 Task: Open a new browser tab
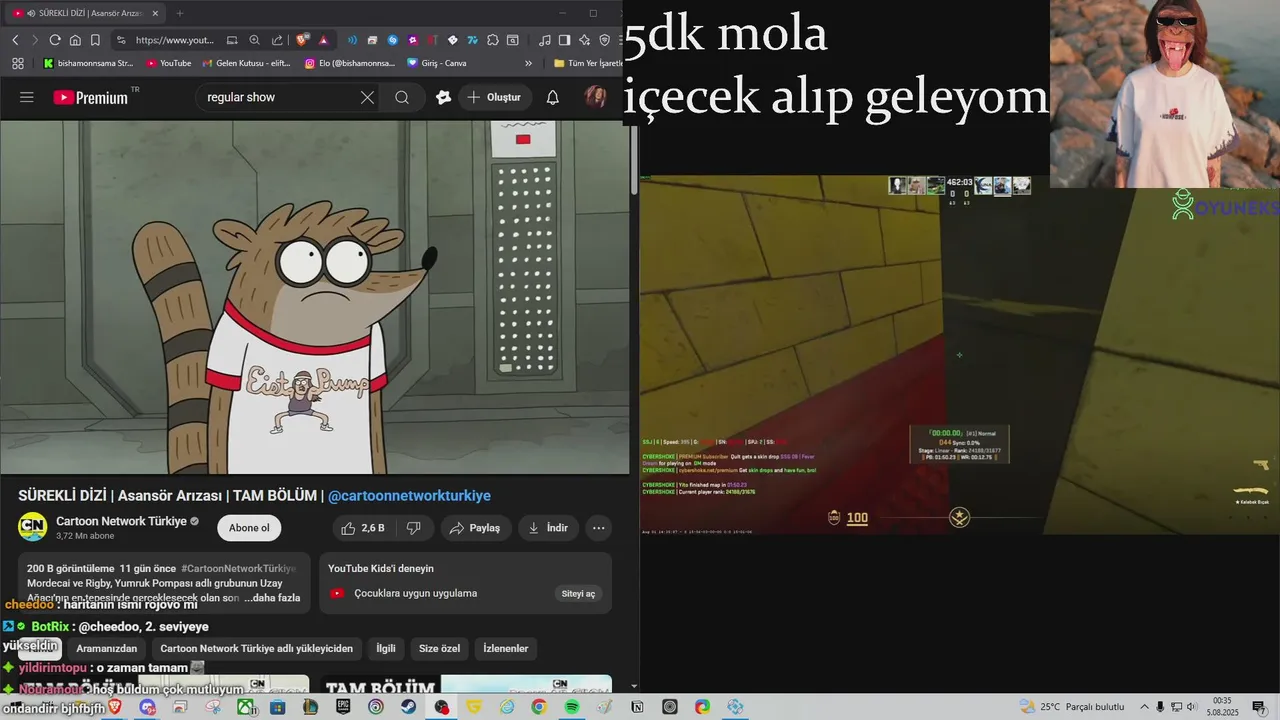pyautogui.click(x=180, y=13)
